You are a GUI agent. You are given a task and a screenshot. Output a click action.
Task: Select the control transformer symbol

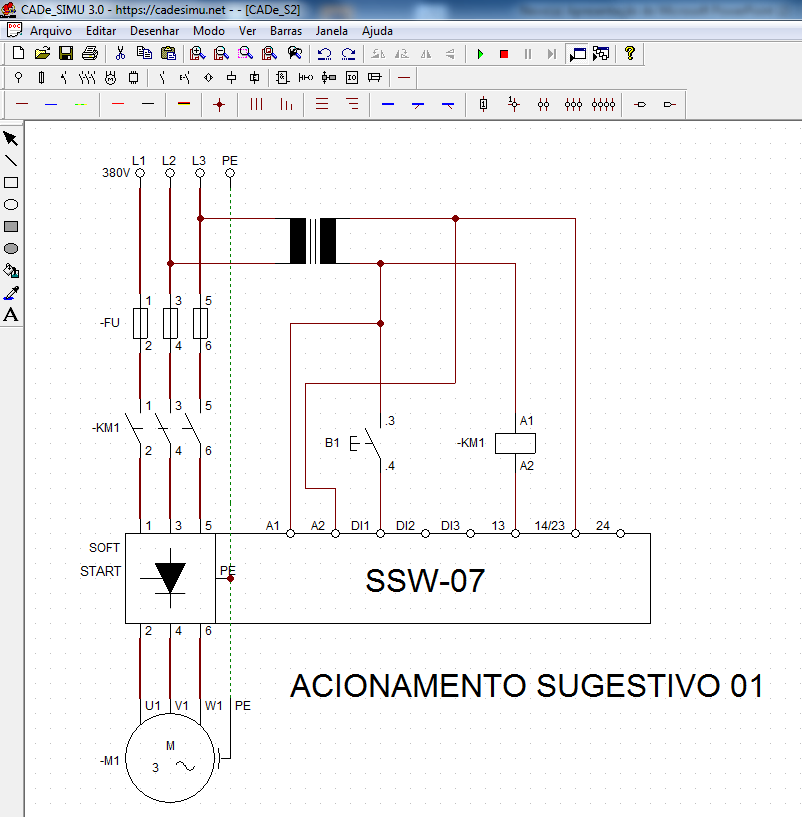[x=313, y=241]
